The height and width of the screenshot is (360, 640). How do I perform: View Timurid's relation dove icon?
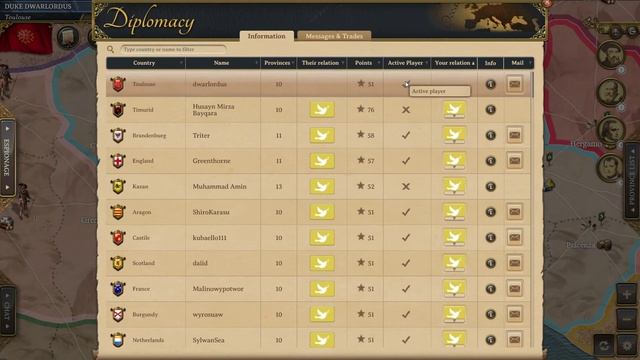click(322, 110)
